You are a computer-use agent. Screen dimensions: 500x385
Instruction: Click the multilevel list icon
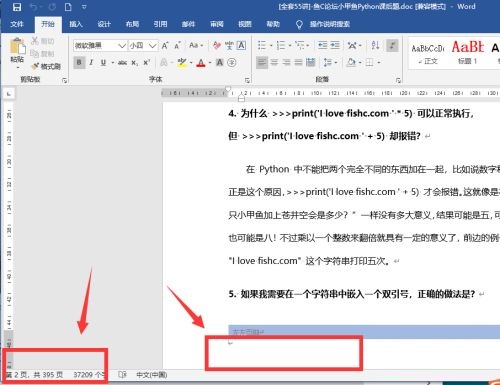(300, 45)
